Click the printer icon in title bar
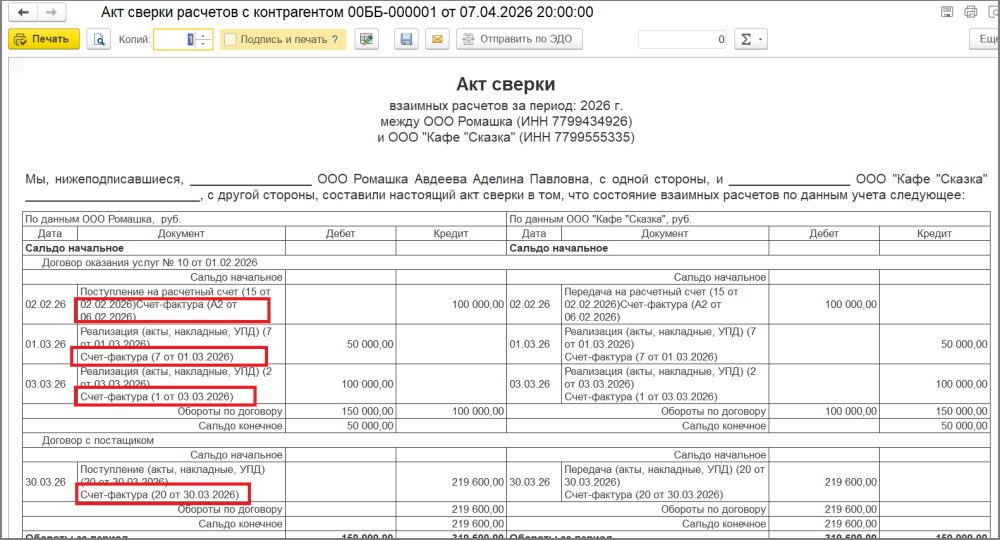The image size is (1000, 540). [970, 13]
